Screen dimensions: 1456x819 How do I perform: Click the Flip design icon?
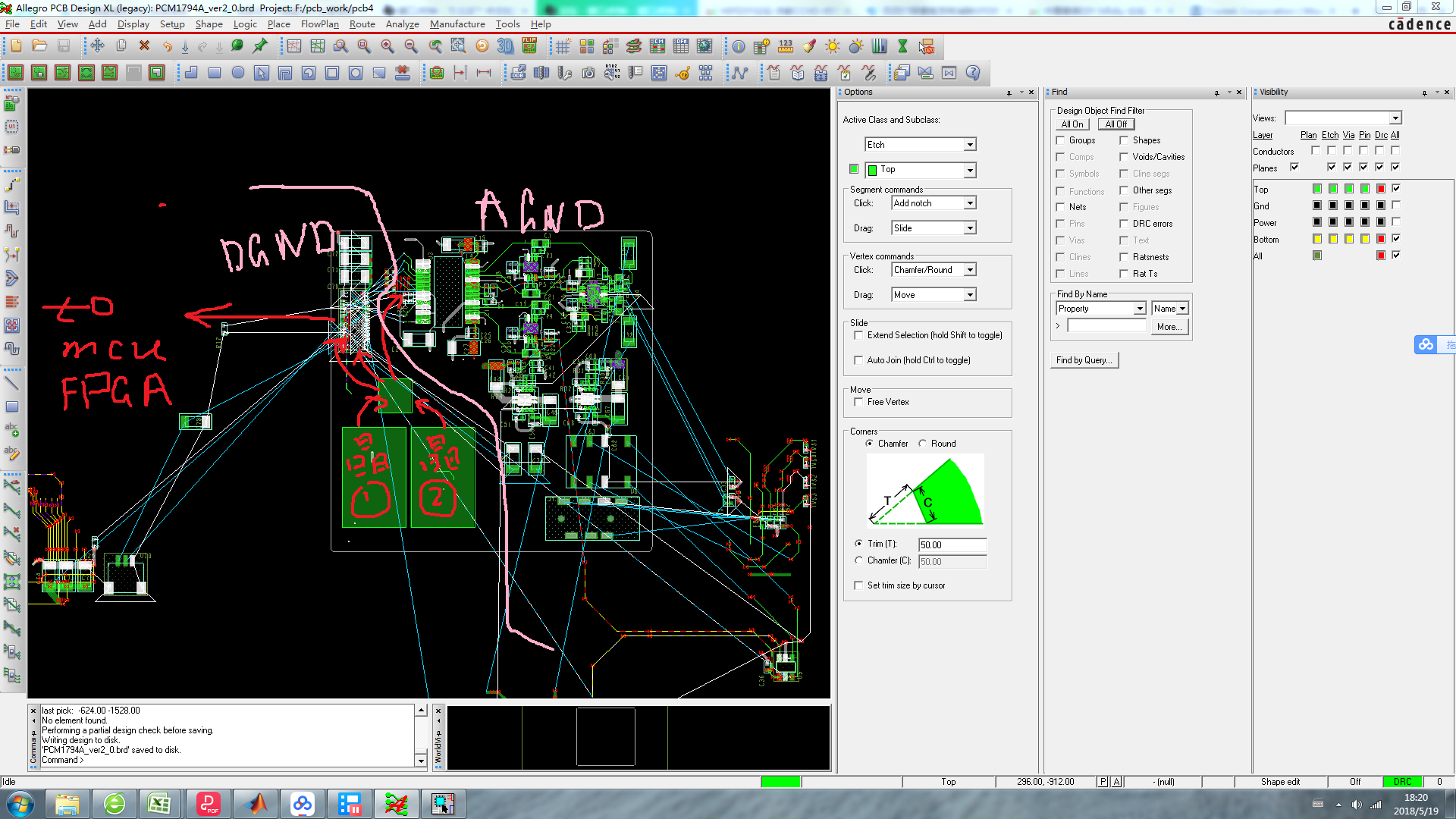click(529, 46)
